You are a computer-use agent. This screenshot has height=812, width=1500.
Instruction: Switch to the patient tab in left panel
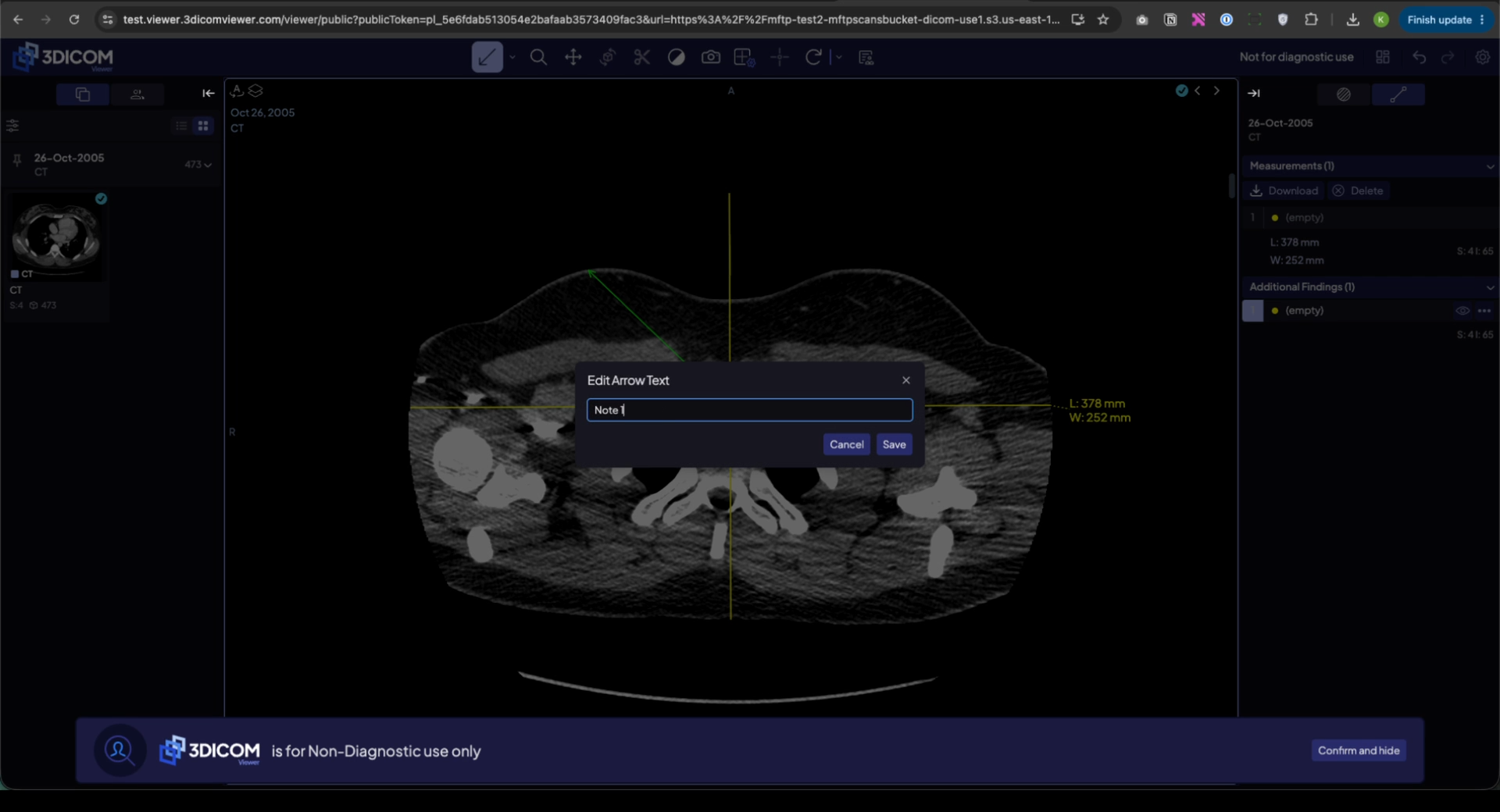[x=137, y=94]
